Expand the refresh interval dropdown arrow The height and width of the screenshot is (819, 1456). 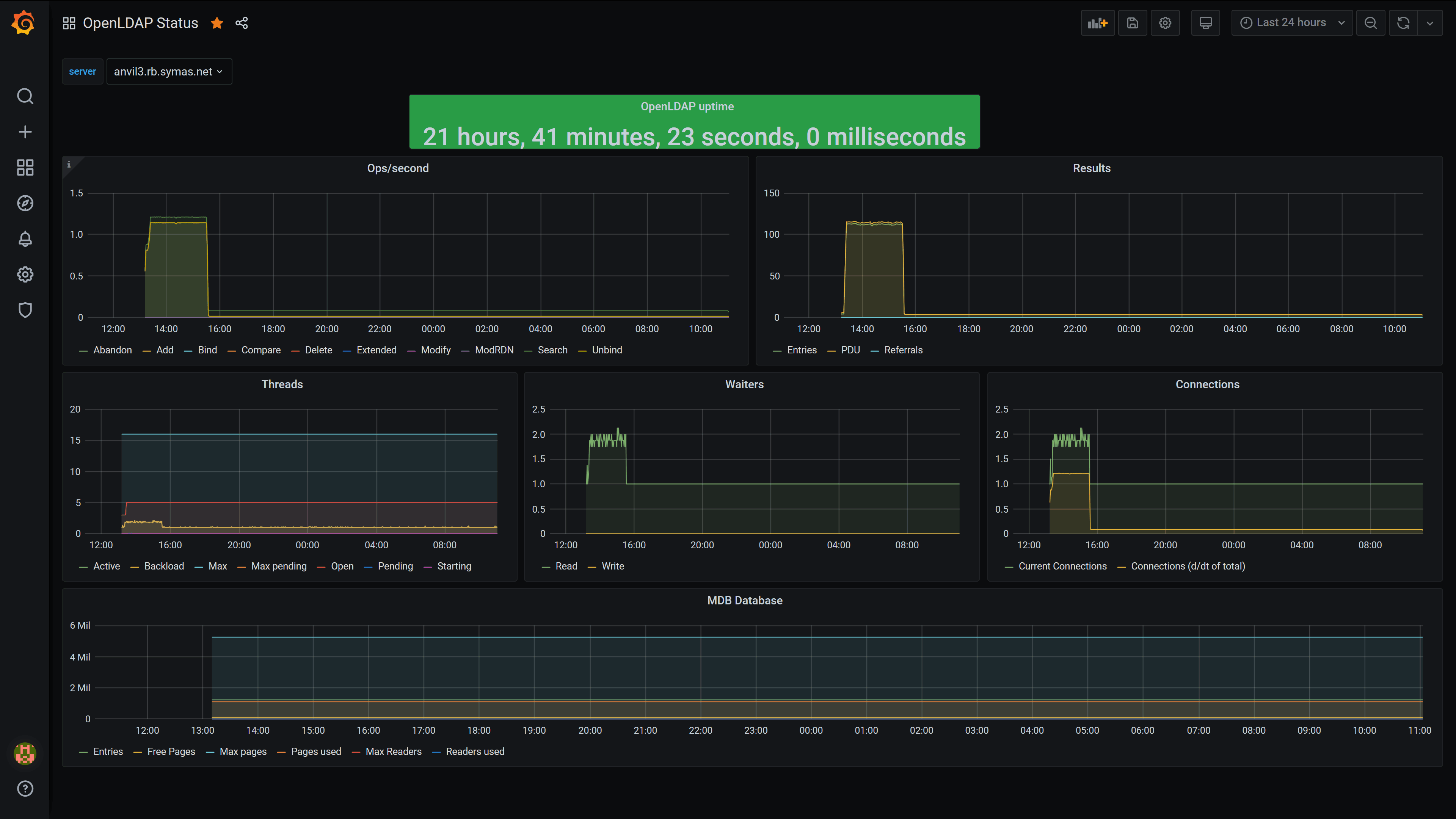pos(1430,23)
